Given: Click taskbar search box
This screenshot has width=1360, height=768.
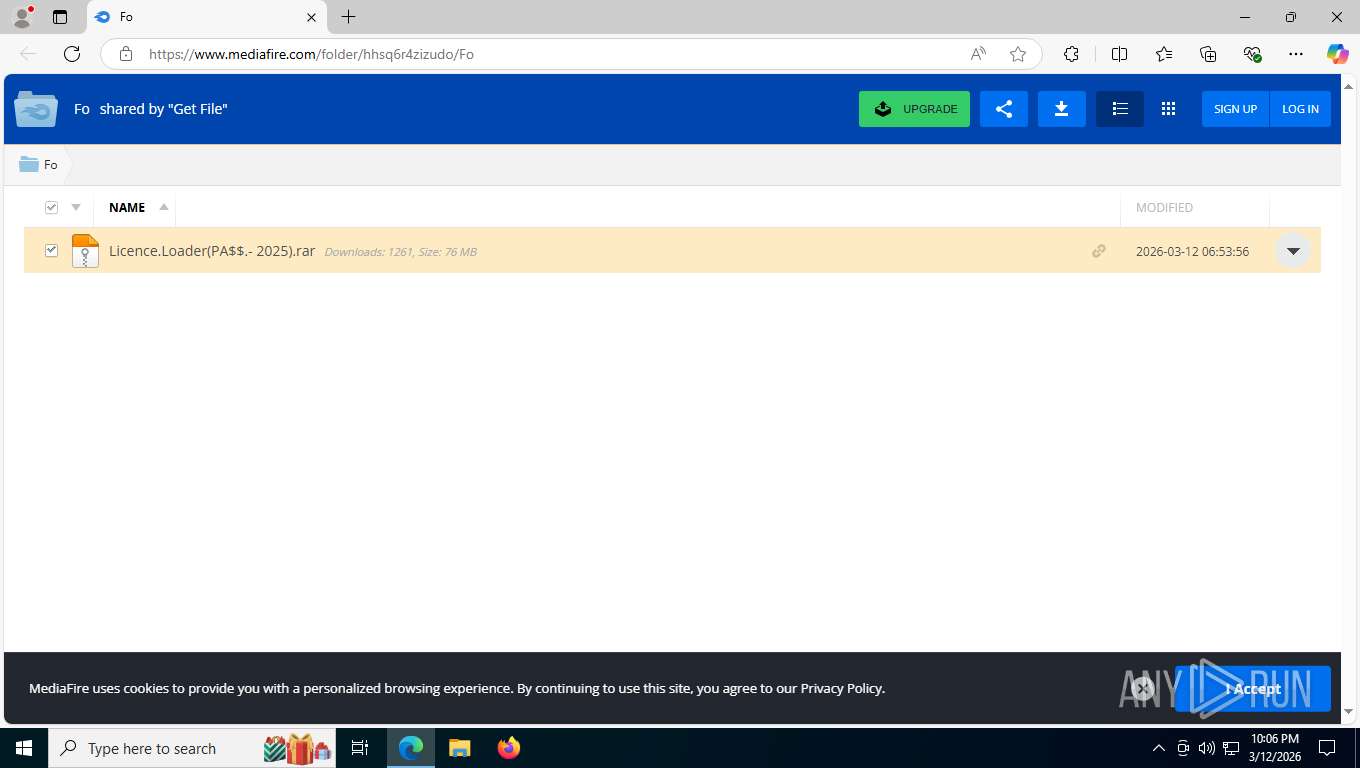Looking at the screenshot, I should tap(193, 748).
